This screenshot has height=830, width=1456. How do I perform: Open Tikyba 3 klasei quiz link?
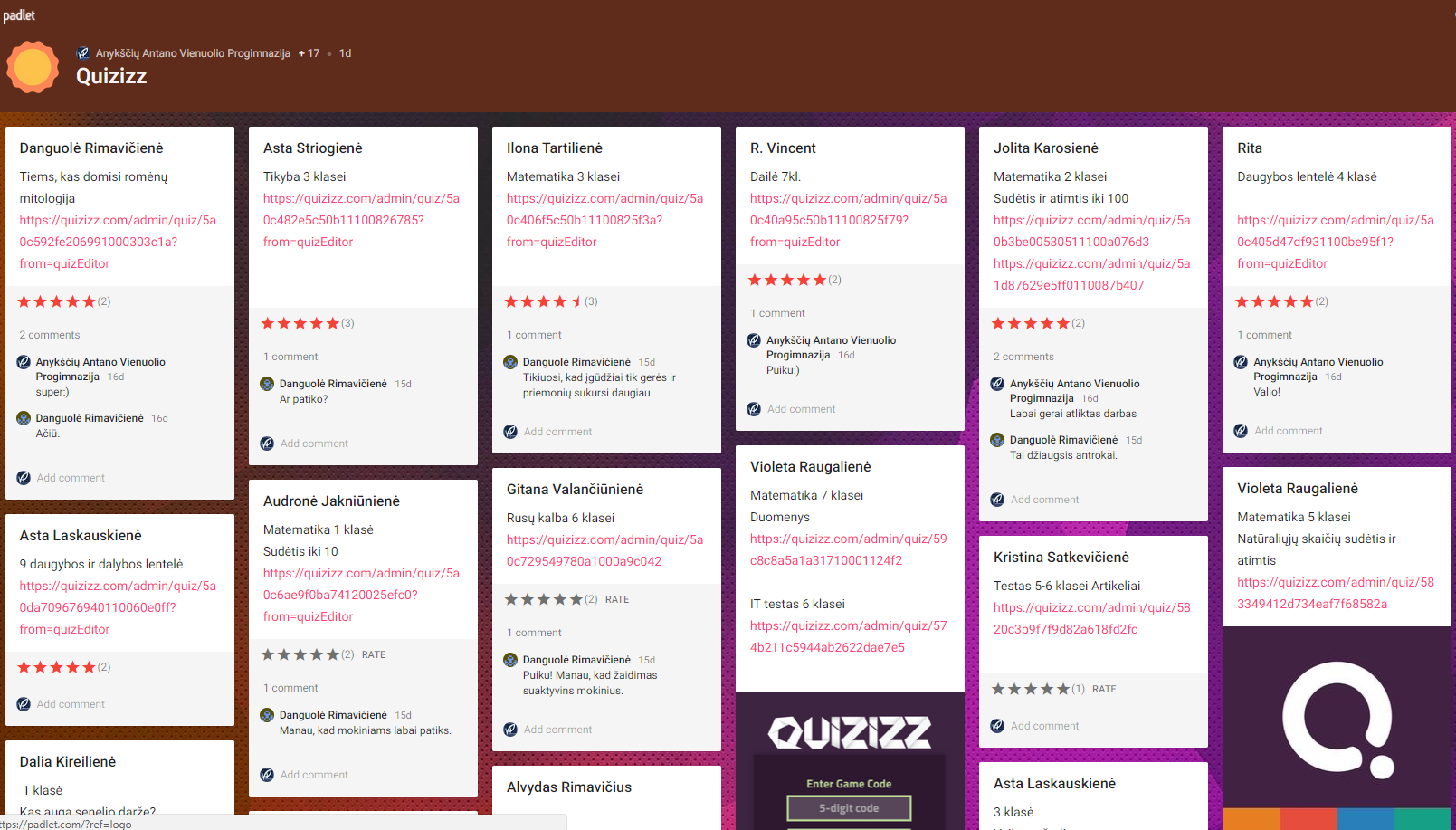(x=361, y=220)
